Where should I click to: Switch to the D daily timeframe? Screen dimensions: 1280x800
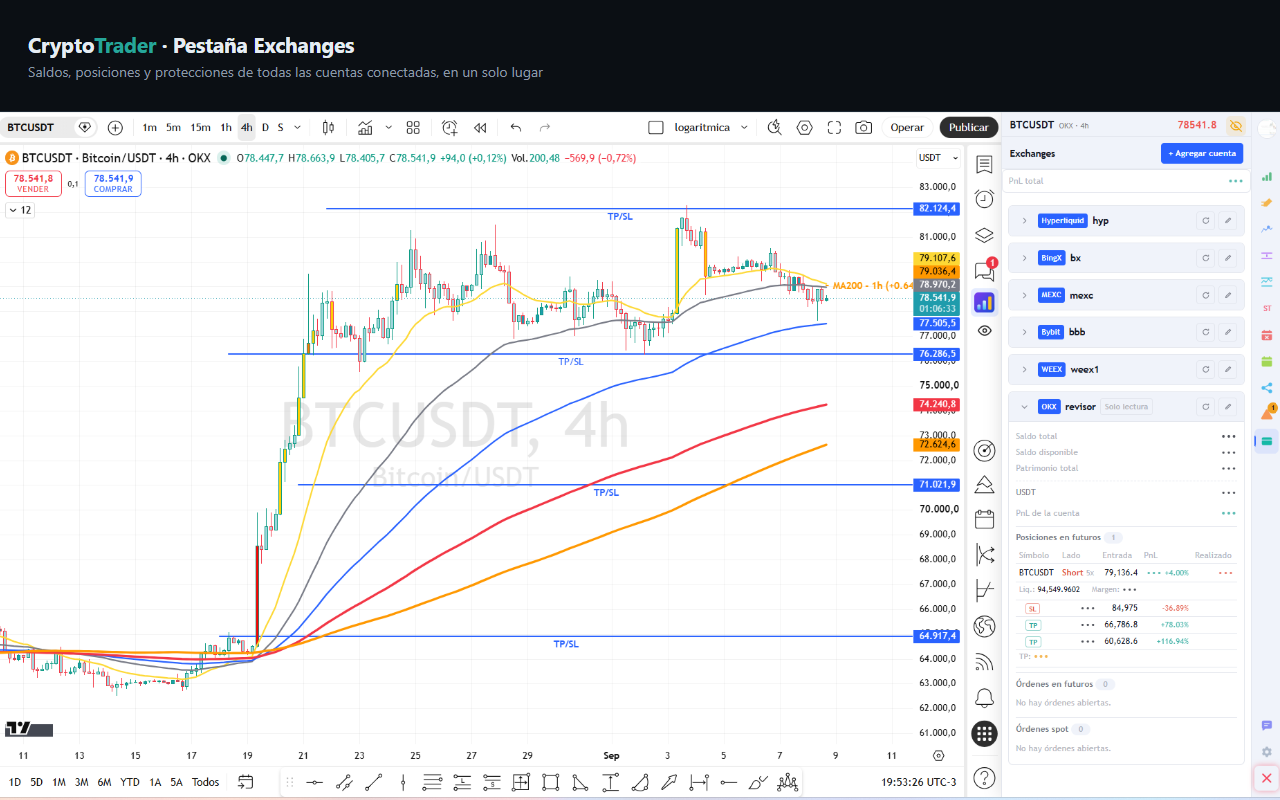click(x=265, y=127)
